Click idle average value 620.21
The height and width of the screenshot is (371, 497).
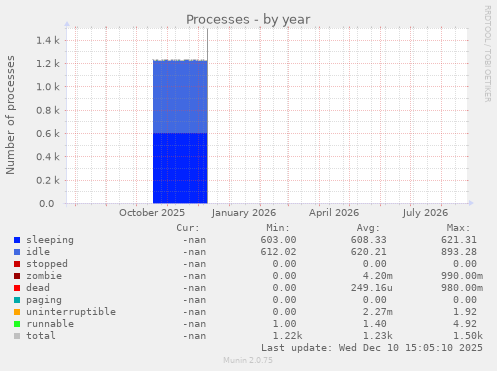pyautogui.click(x=369, y=252)
